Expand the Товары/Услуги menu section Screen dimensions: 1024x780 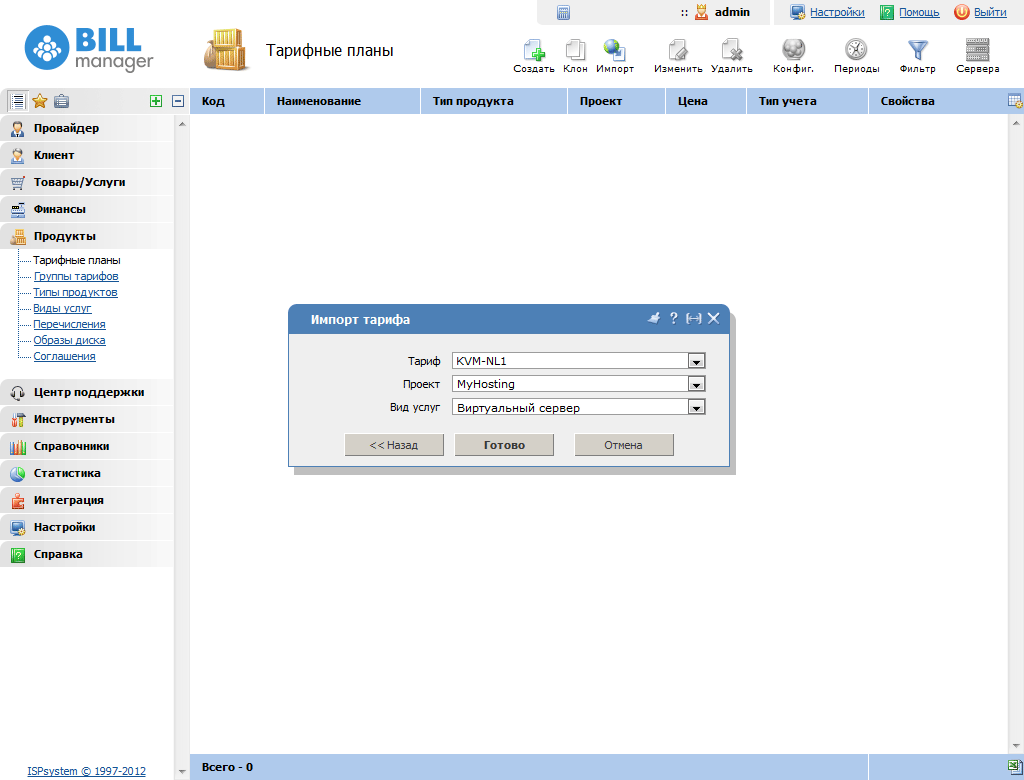click(87, 182)
